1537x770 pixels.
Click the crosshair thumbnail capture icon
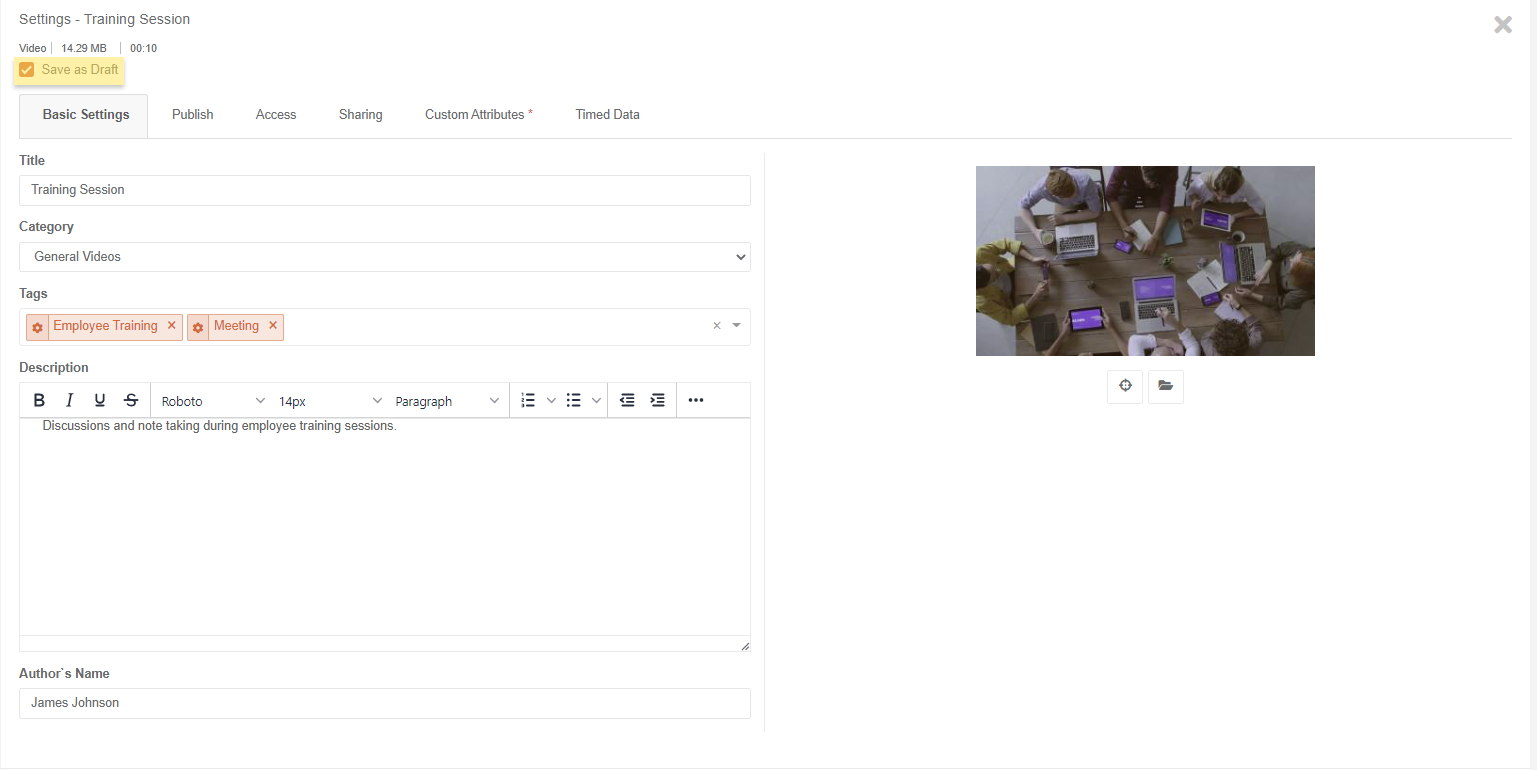click(x=1125, y=386)
